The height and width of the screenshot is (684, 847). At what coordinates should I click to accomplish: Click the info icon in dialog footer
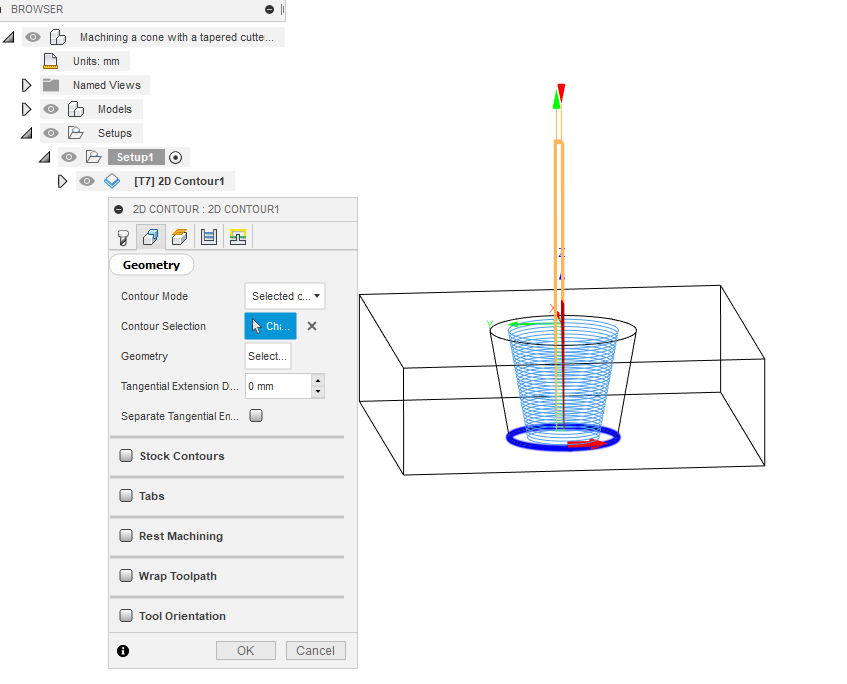[x=122, y=650]
